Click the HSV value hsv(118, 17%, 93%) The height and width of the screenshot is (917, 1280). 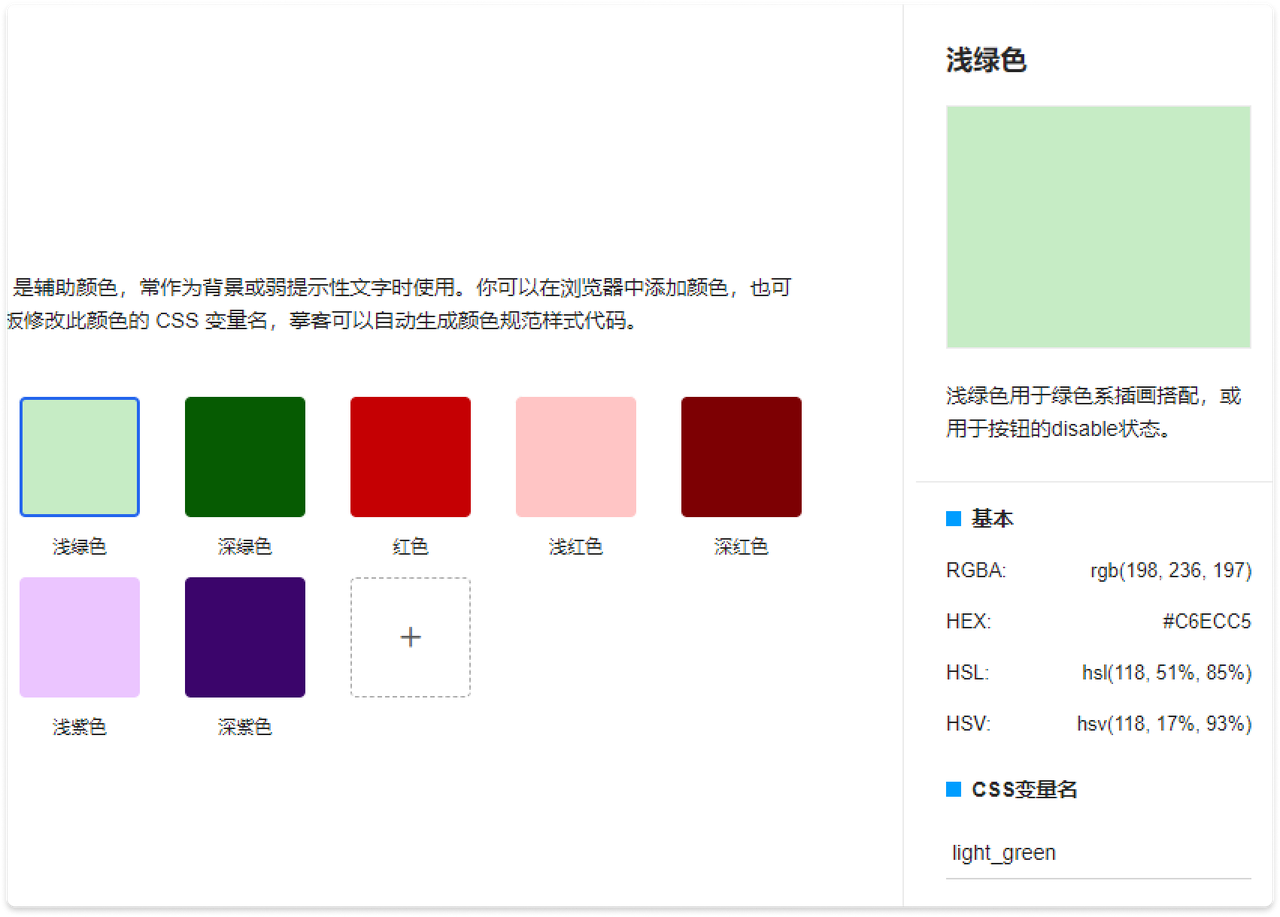pyautogui.click(x=1164, y=724)
